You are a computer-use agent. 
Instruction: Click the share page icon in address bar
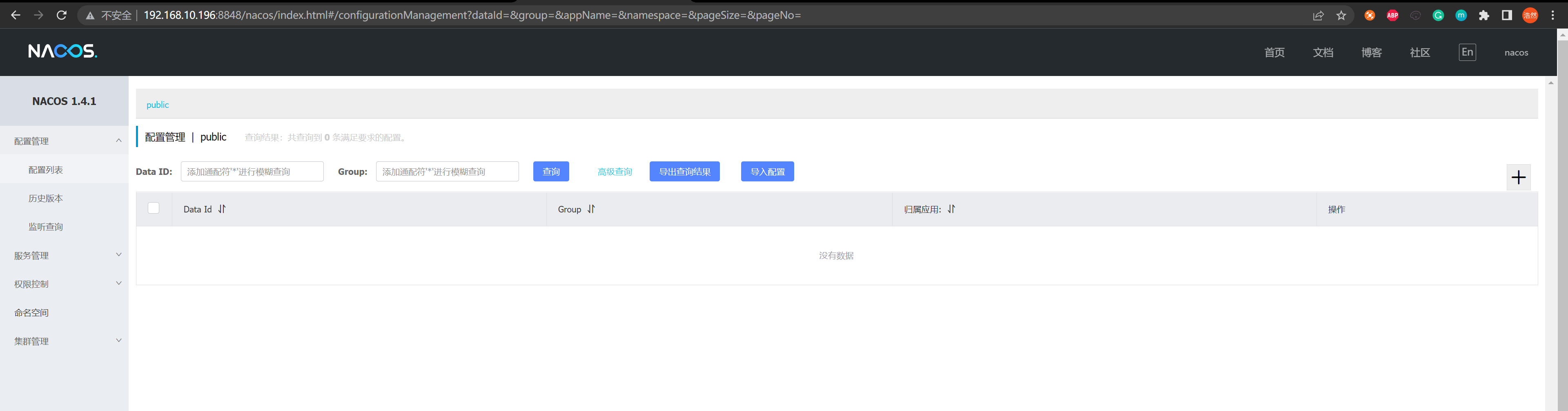(x=1318, y=15)
